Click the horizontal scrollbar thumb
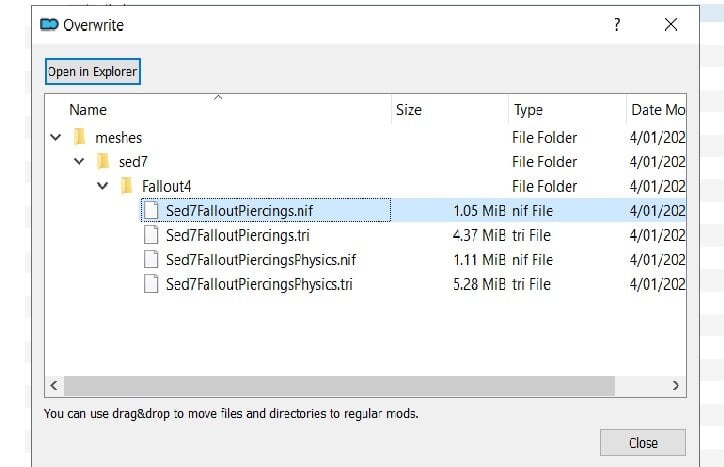Screen dimensions: 724x467 pyautogui.click(x=339, y=385)
